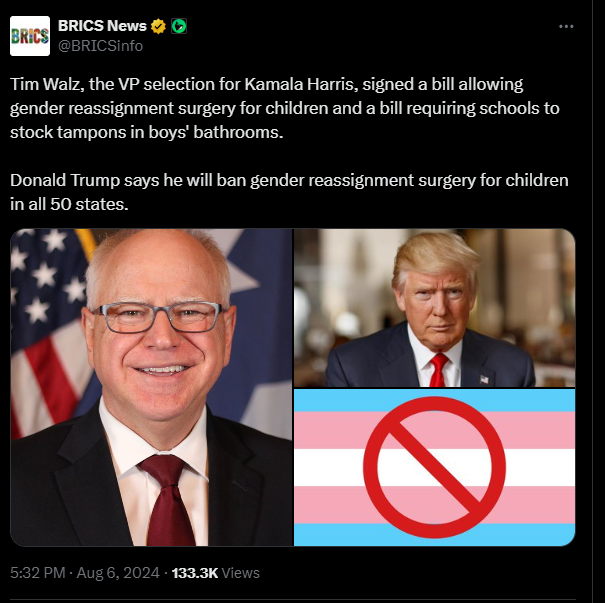The width and height of the screenshot is (605, 603).
Task: Click the gold verified checkmark badge
Action: tap(158, 26)
